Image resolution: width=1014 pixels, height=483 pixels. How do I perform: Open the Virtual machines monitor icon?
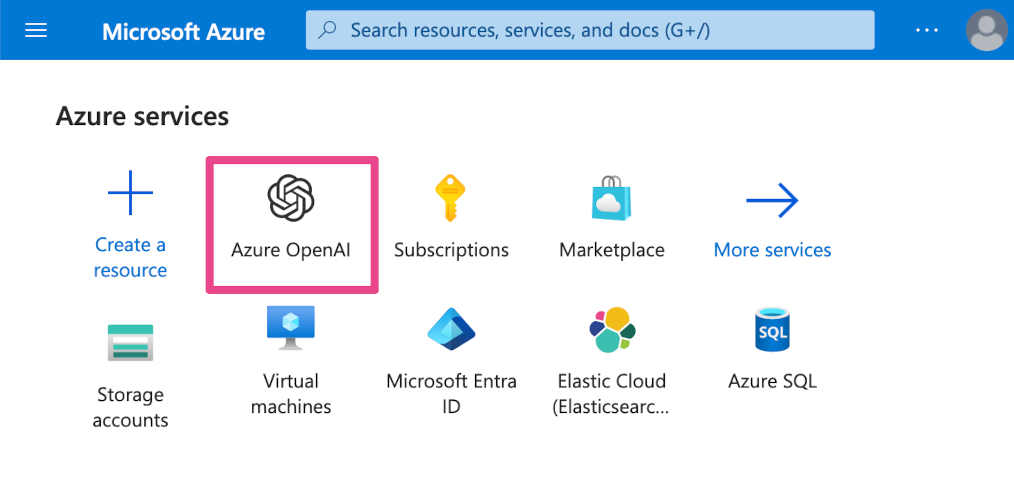click(x=291, y=328)
